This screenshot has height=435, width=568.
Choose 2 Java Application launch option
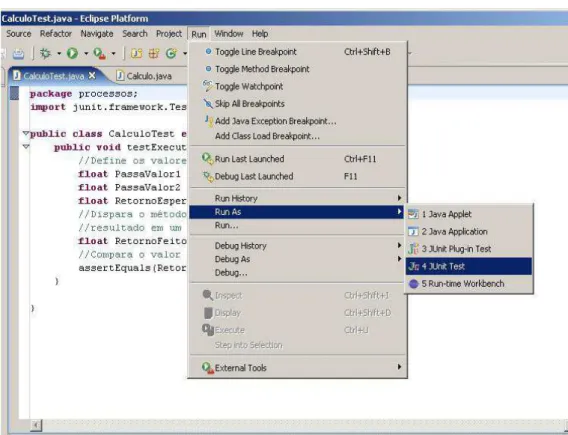pos(469,231)
